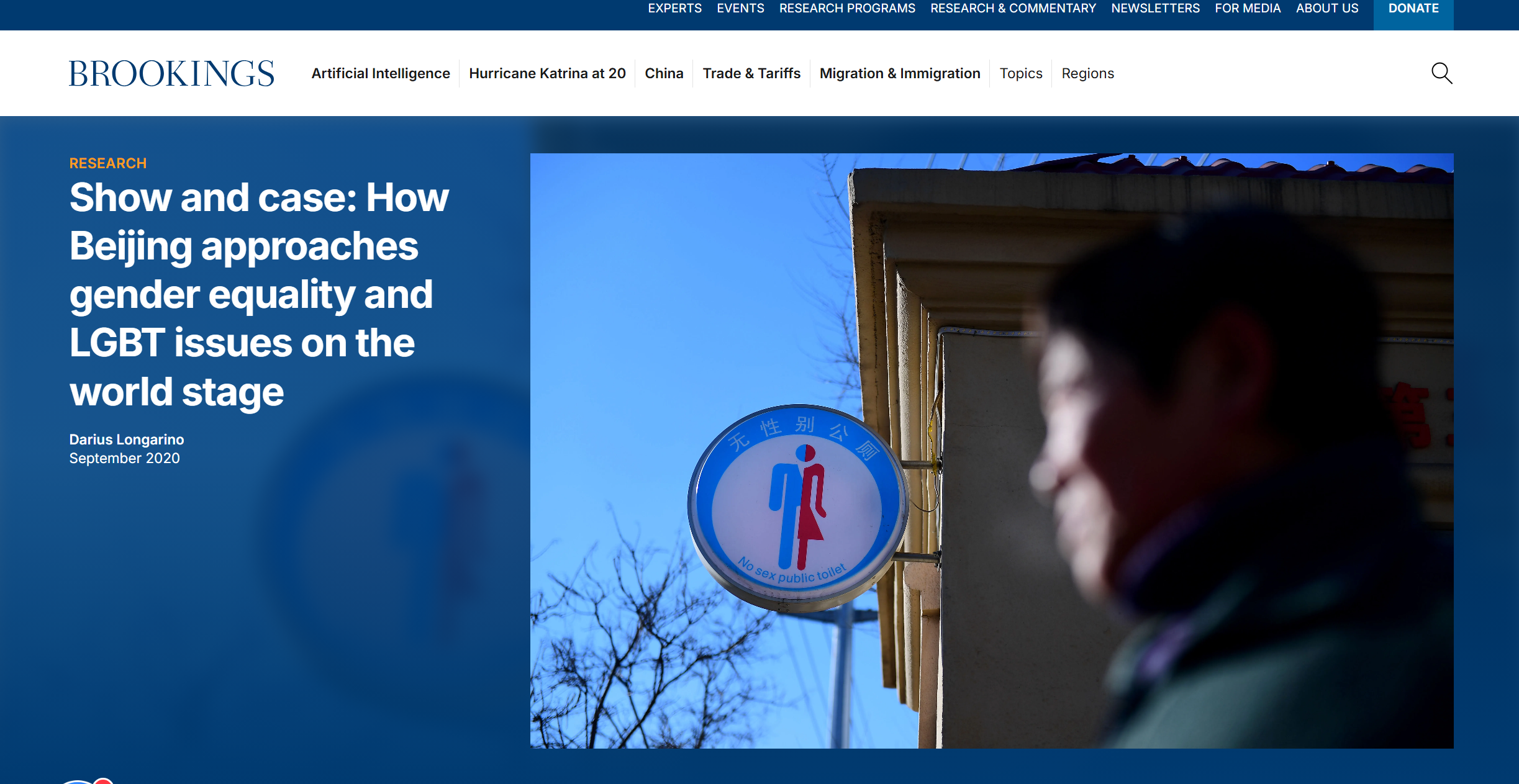The image size is (1519, 784).
Task: Go to the Events page
Action: (x=740, y=9)
